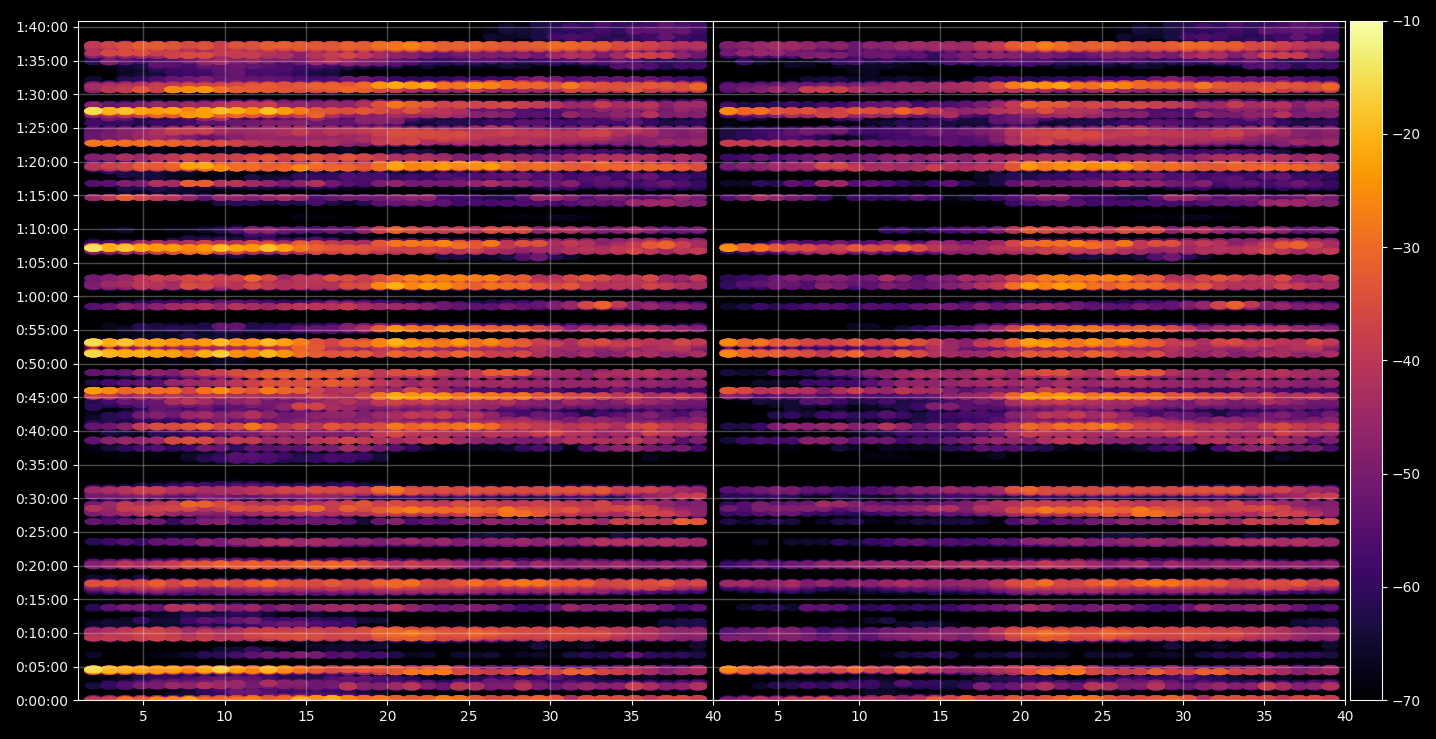Click the 0:55:00 y-axis time label

point(42,330)
